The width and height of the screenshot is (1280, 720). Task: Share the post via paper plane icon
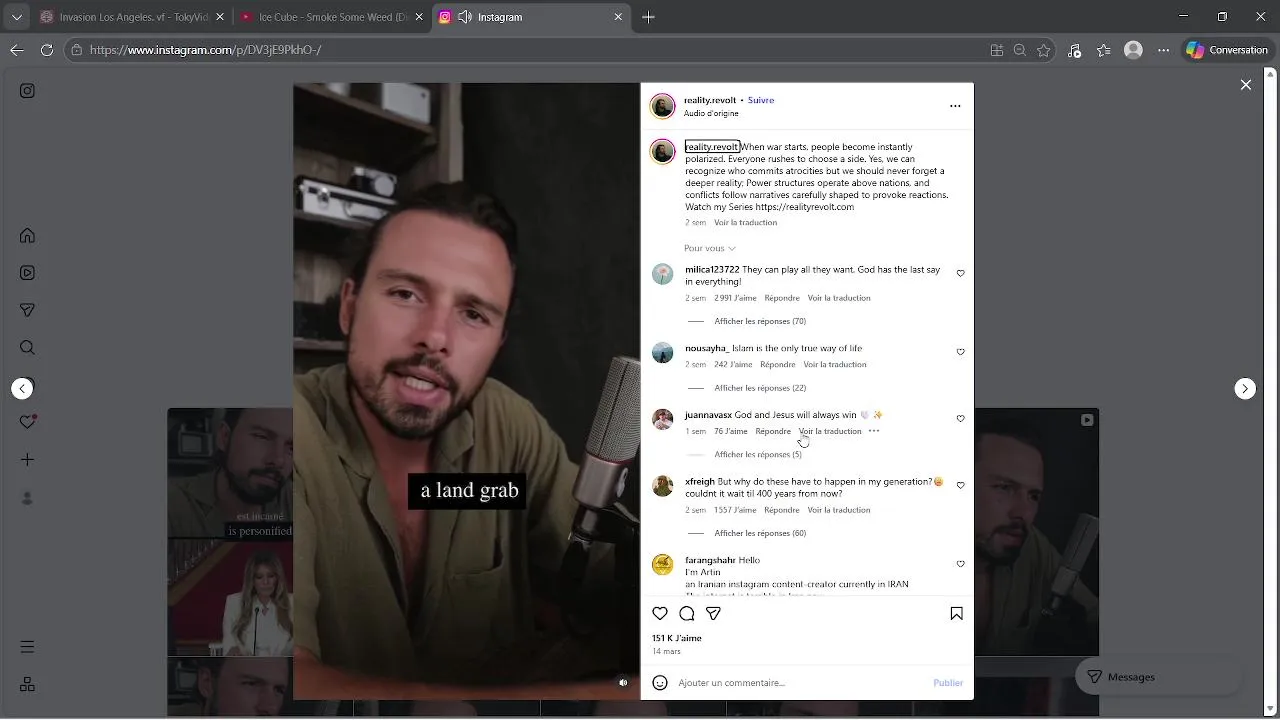tap(714, 613)
